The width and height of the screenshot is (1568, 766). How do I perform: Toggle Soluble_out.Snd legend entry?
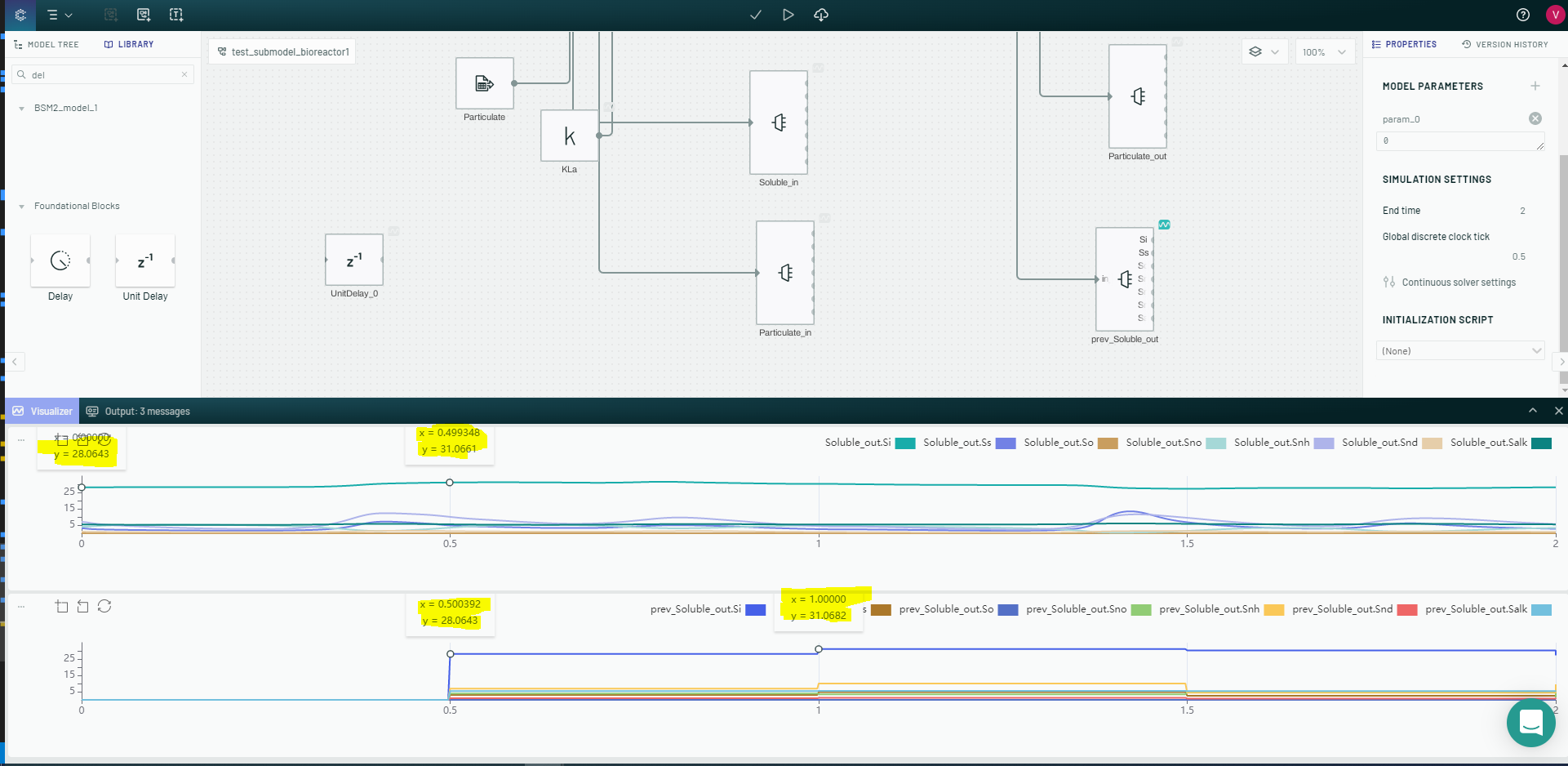point(1392,443)
